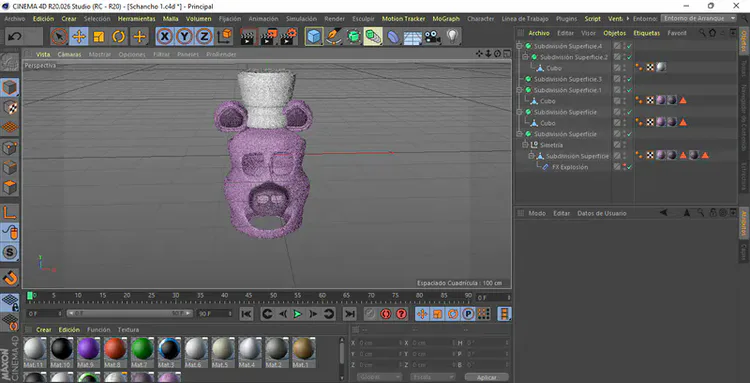This screenshot has width=750, height=383.
Task: Toggle the X axis lock
Action: [165, 36]
